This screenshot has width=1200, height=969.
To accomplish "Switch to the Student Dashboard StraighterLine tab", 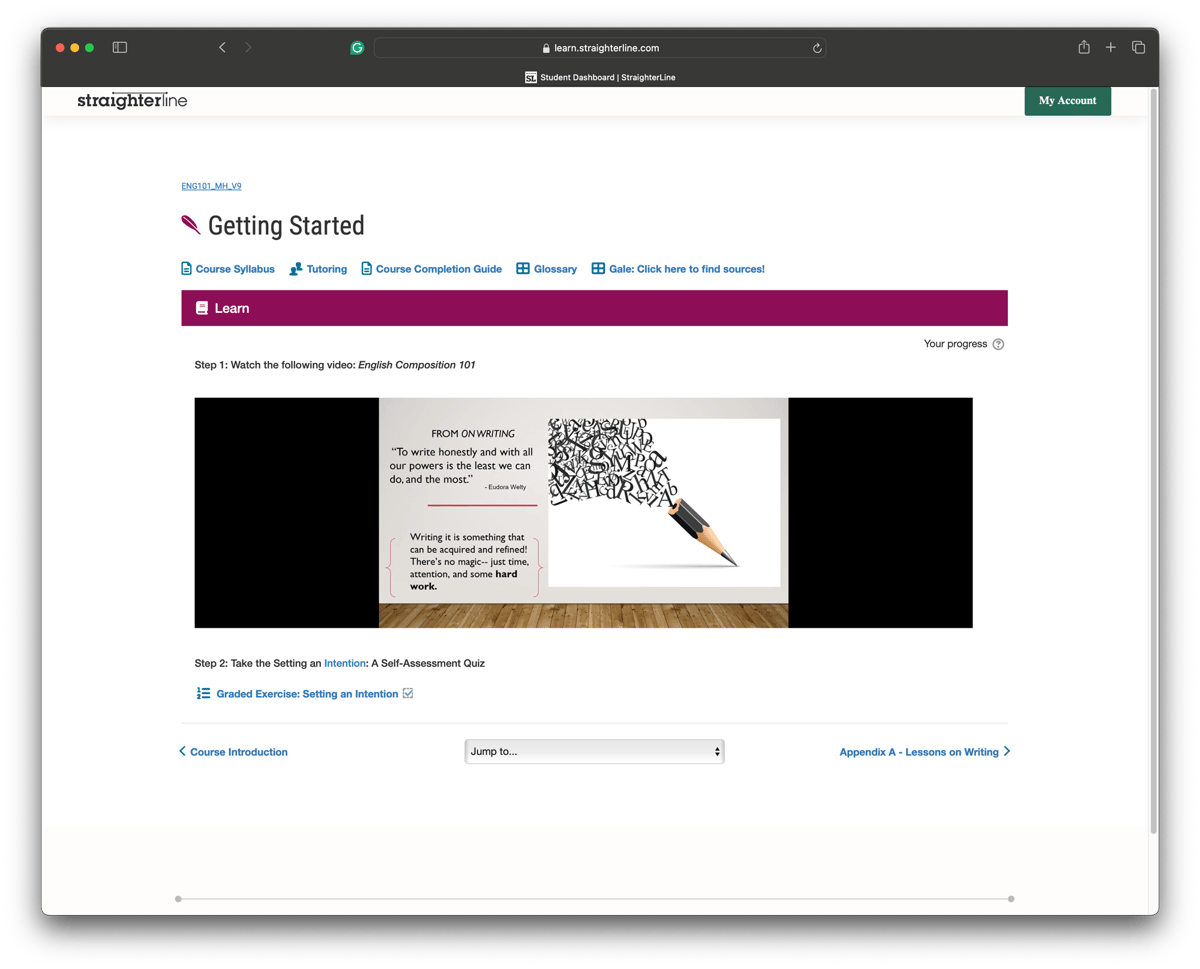I will pos(600,77).
